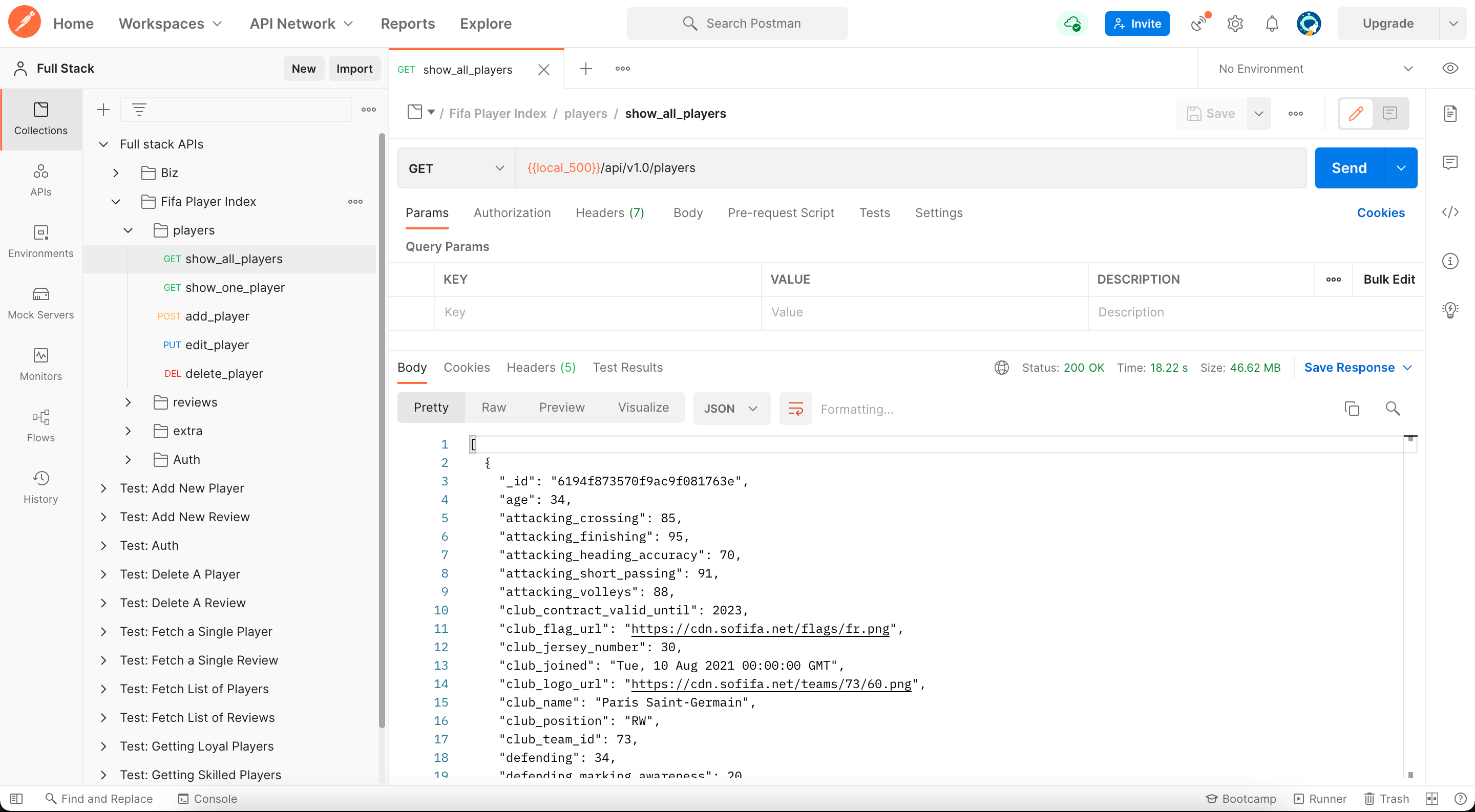Open request info icon in right sidebar
The height and width of the screenshot is (812, 1475).
1450,261
